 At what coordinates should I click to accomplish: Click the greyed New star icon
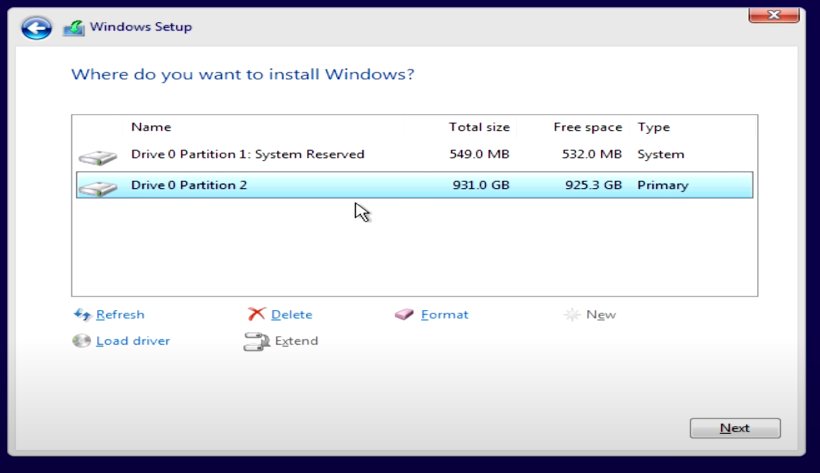coord(572,314)
